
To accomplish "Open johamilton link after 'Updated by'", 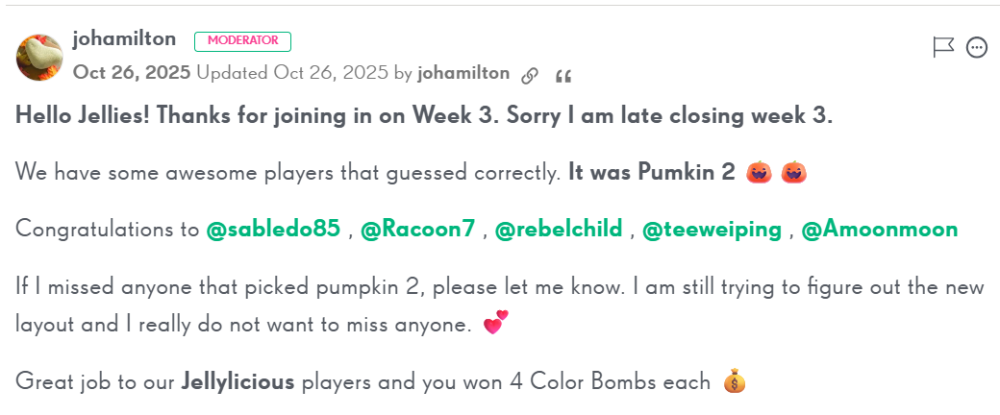I will tap(464, 73).
